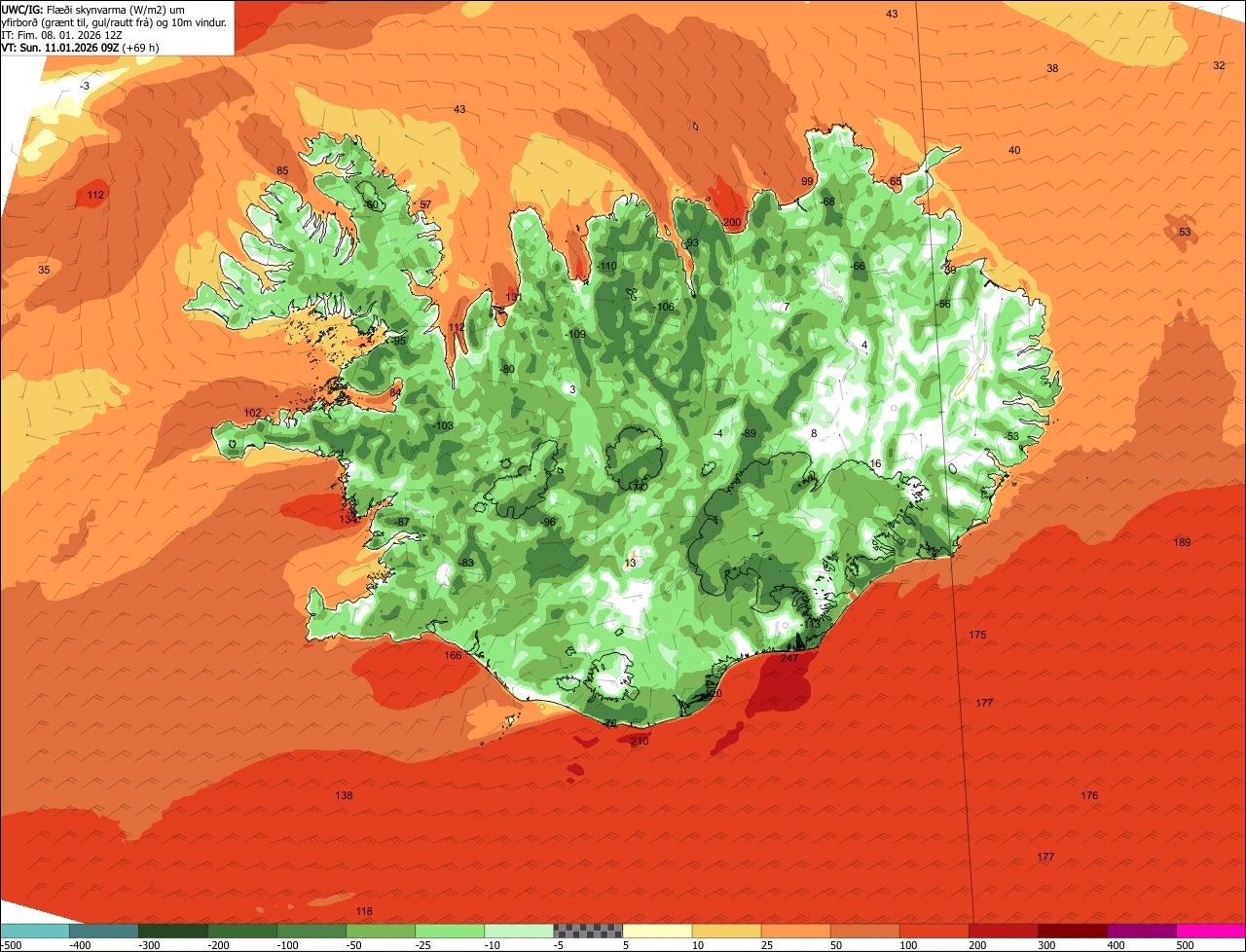This screenshot has width=1246, height=952.
Task: Click the dark orange 50 to 100 legend swatch
Action: pos(863,930)
